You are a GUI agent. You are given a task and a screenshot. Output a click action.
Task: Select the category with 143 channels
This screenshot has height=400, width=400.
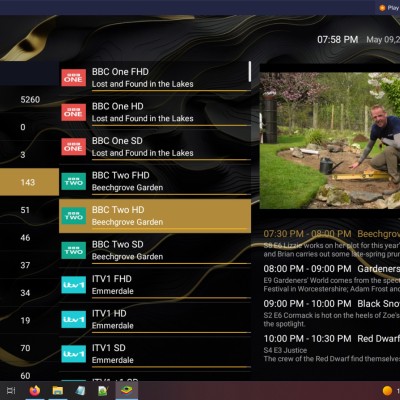[29, 182]
